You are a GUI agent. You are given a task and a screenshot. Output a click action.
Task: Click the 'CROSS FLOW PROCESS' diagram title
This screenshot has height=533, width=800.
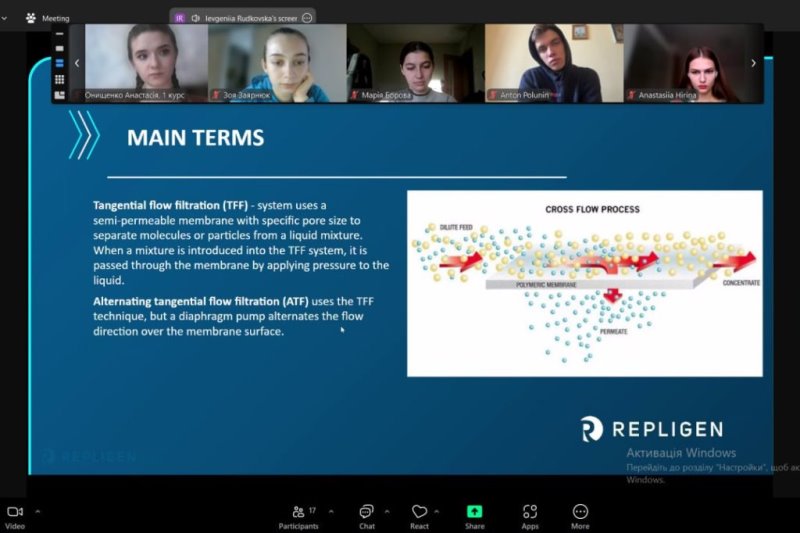(592, 209)
